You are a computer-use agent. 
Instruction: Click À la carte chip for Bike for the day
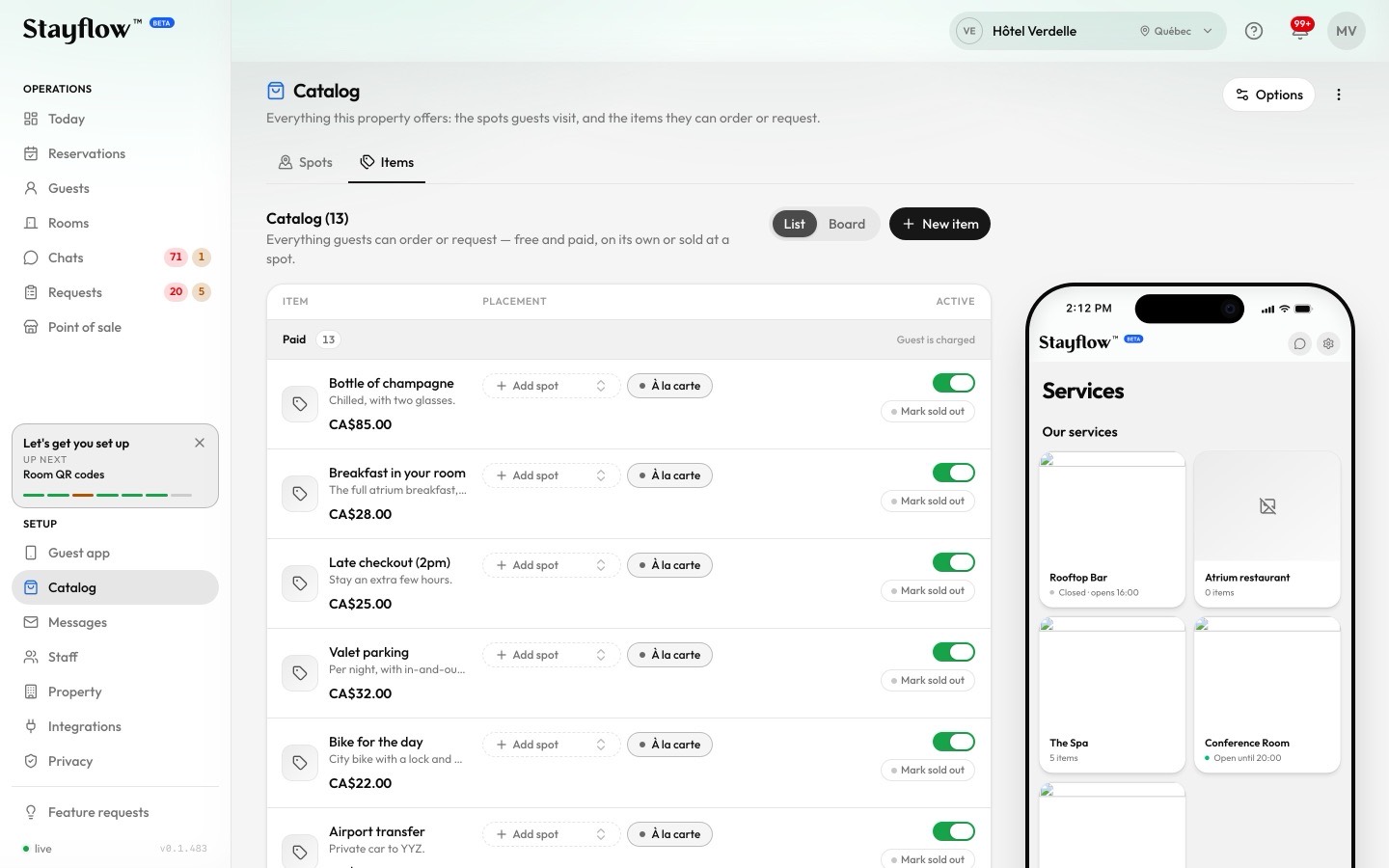click(x=669, y=745)
